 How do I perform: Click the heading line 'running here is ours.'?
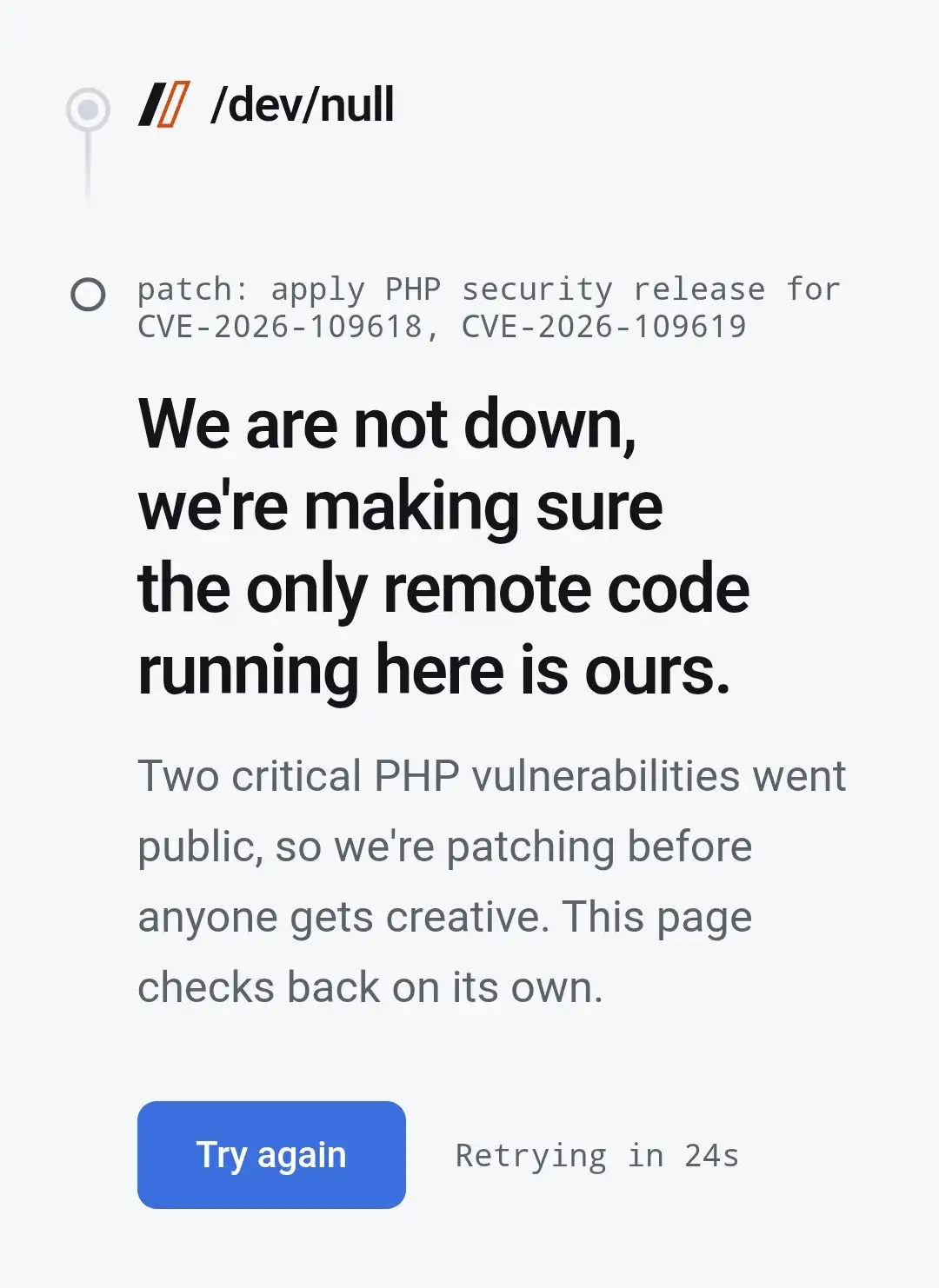434,671
